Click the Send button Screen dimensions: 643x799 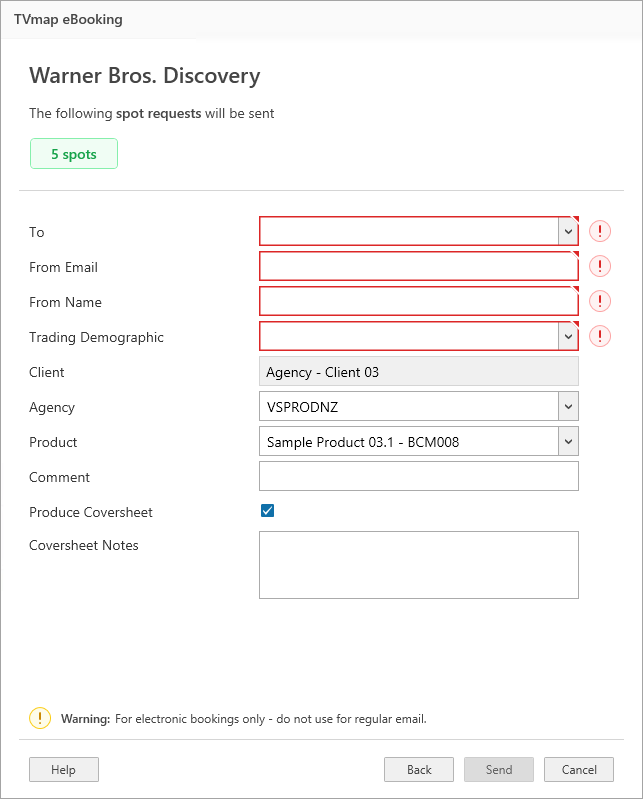click(x=499, y=769)
